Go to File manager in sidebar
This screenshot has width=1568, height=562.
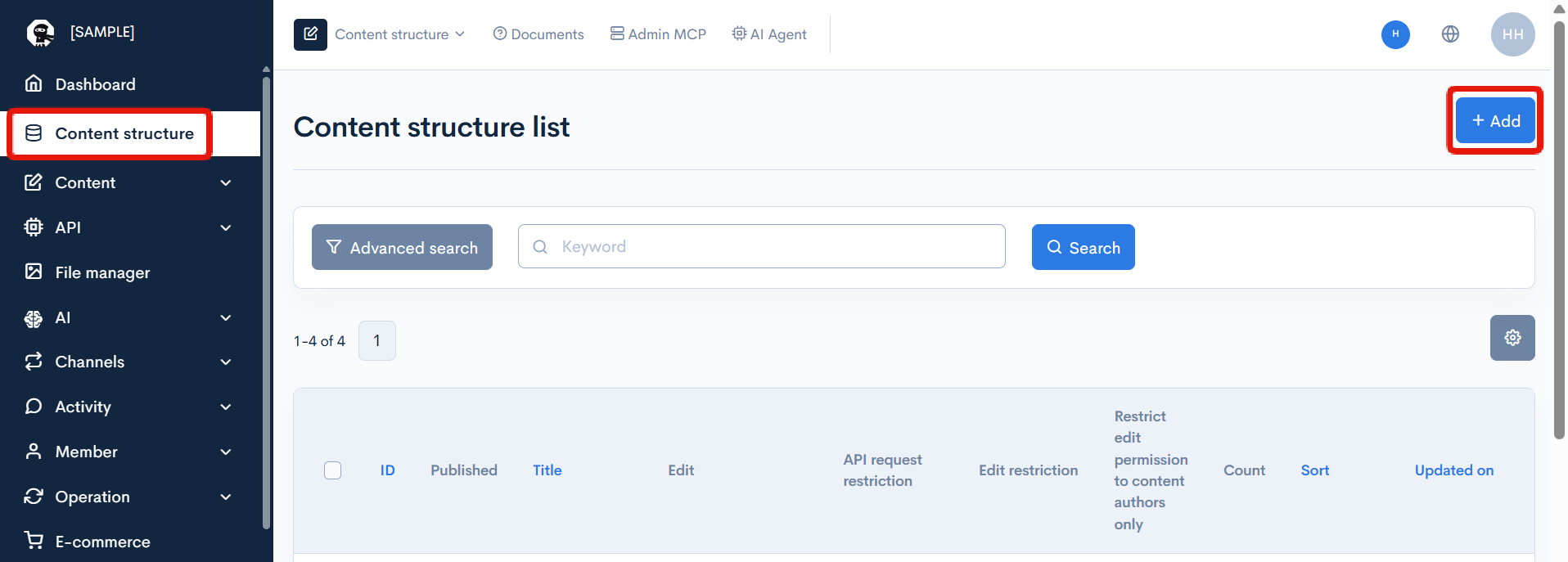[102, 272]
